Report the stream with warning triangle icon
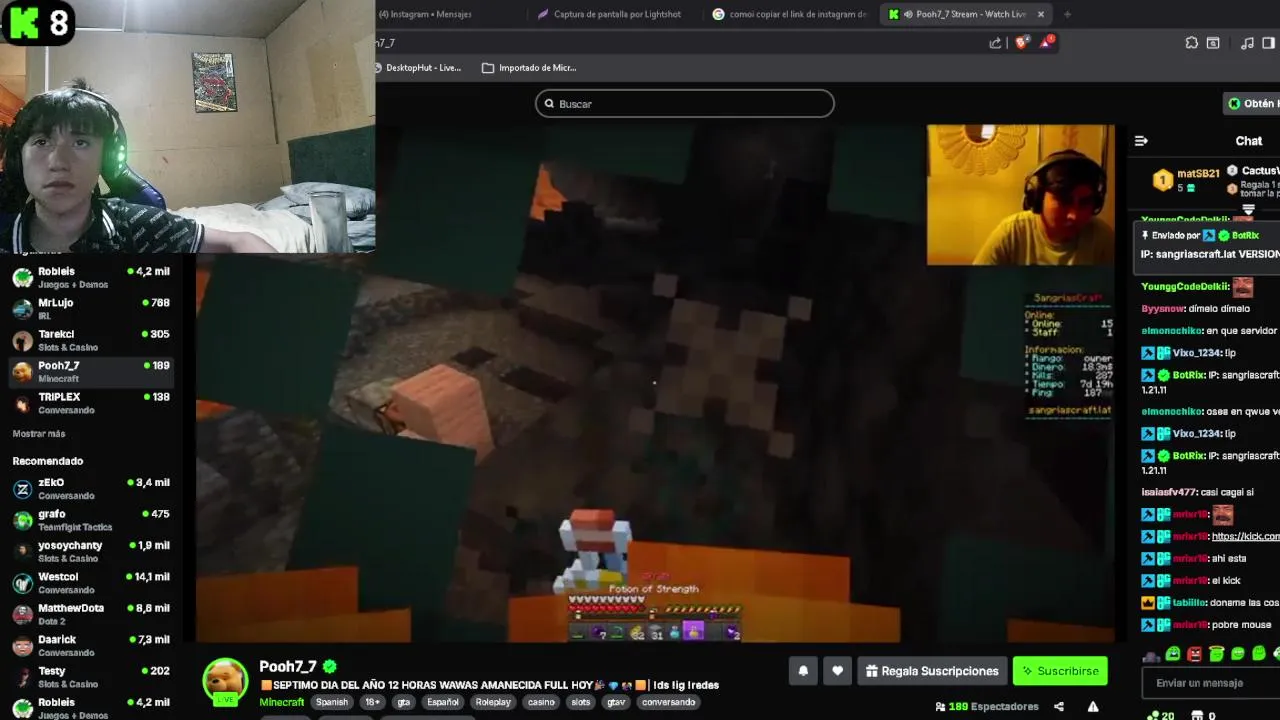Viewport: 1280px width, 720px height. click(1093, 706)
